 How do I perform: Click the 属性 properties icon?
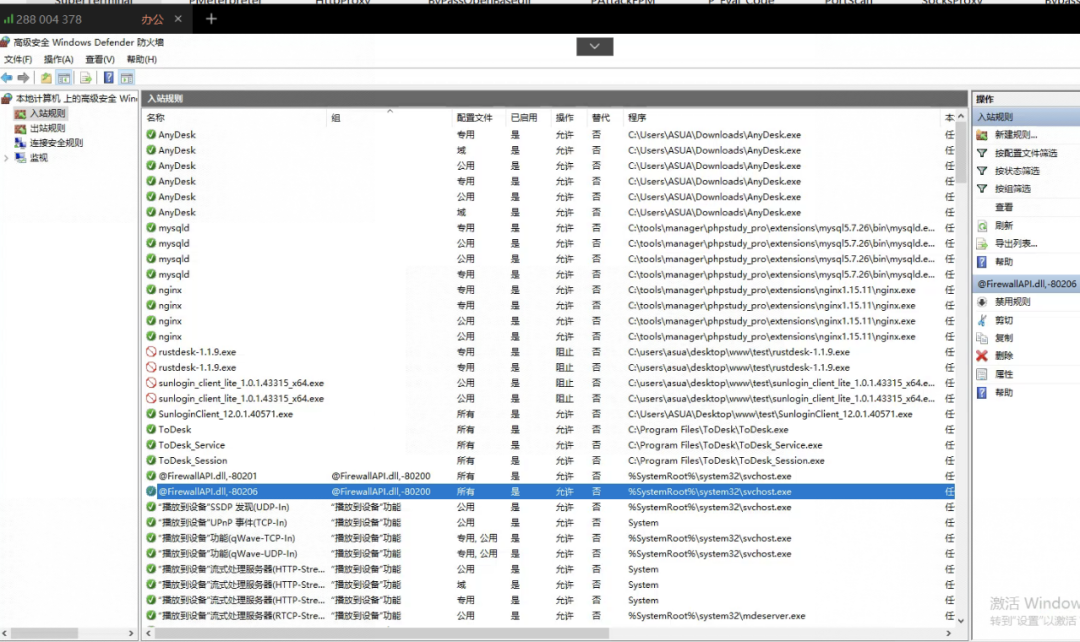(982, 375)
